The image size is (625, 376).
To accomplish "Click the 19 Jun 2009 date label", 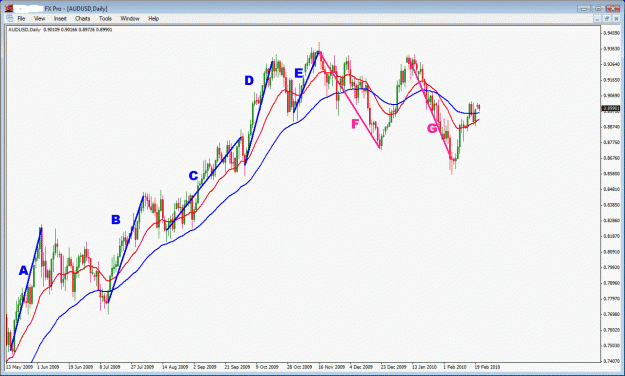I will [x=81, y=367].
